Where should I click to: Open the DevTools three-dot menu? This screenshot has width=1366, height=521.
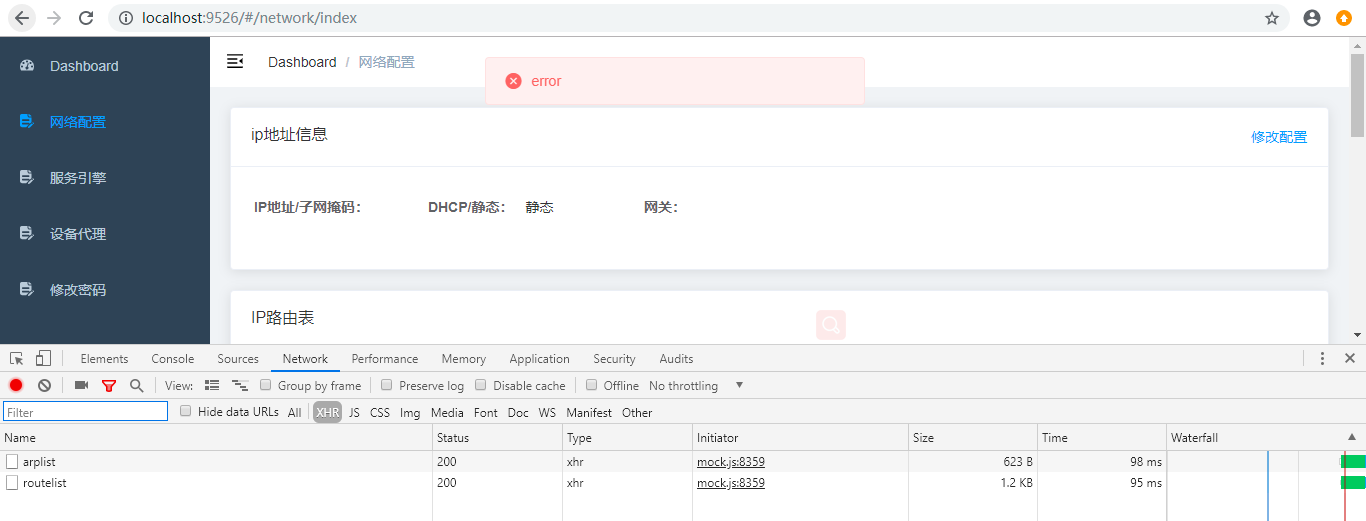pyautogui.click(x=1322, y=358)
